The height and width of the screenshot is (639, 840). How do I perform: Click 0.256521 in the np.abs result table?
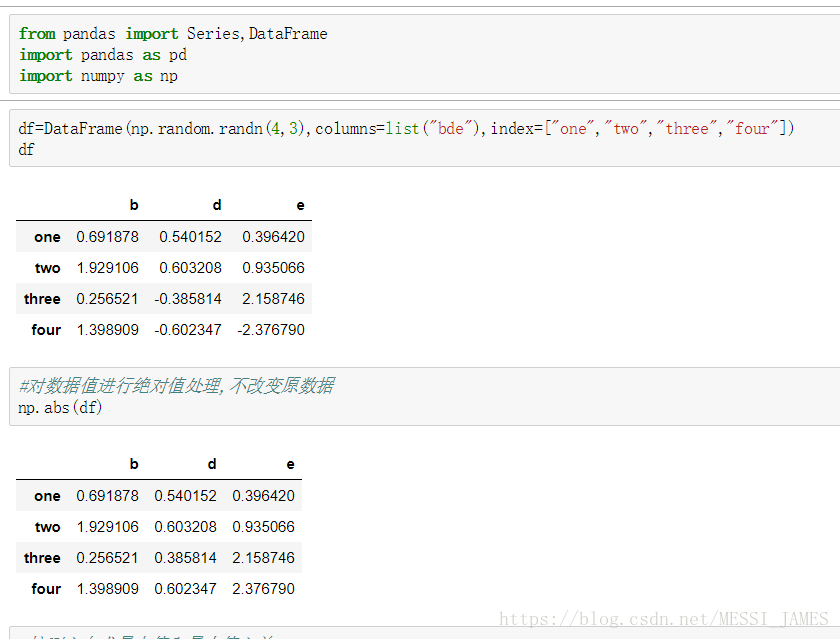(x=107, y=558)
